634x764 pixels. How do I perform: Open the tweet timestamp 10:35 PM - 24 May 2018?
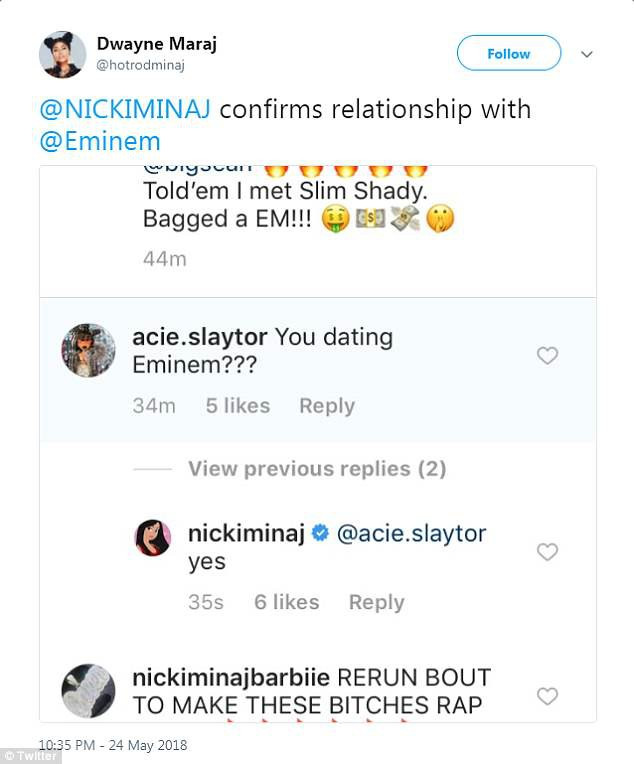point(112,745)
